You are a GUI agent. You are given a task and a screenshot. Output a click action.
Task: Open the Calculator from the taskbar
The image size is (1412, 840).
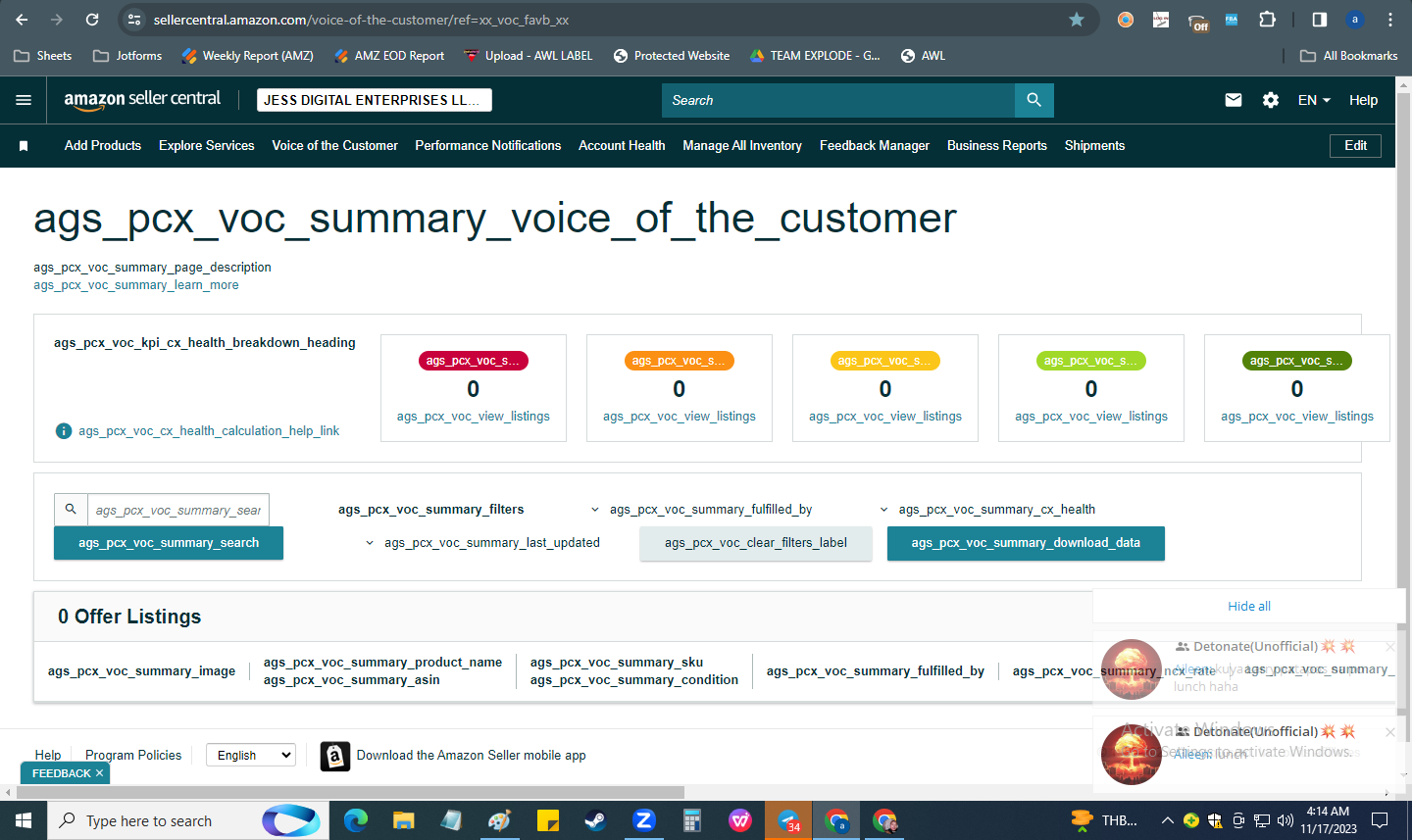coord(692,820)
